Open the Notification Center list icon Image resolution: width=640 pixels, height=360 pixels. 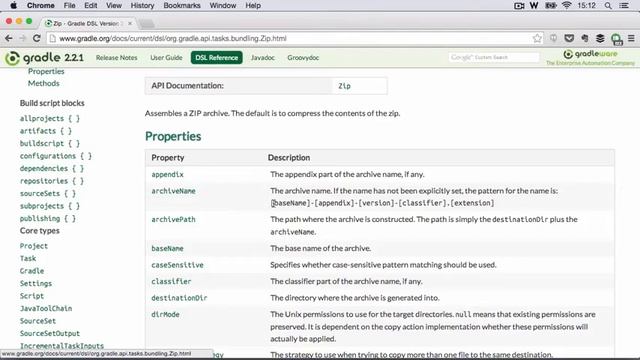point(624,6)
